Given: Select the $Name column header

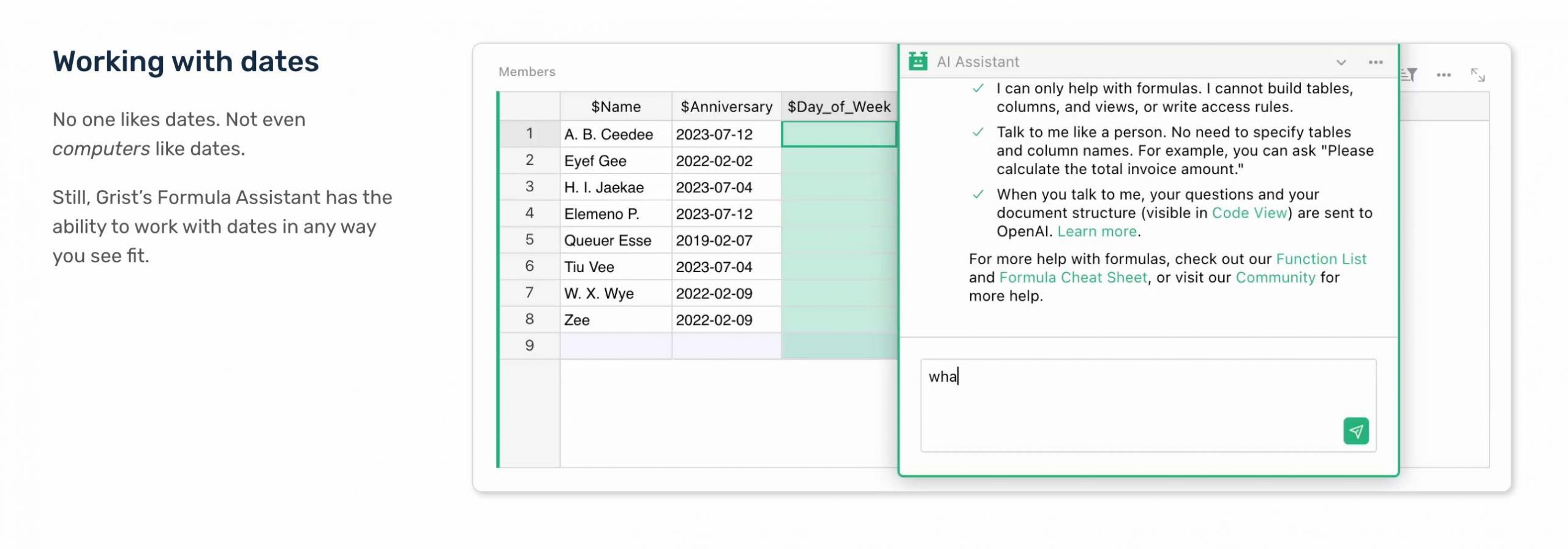Looking at the screenshot, I should coord(616,107).
